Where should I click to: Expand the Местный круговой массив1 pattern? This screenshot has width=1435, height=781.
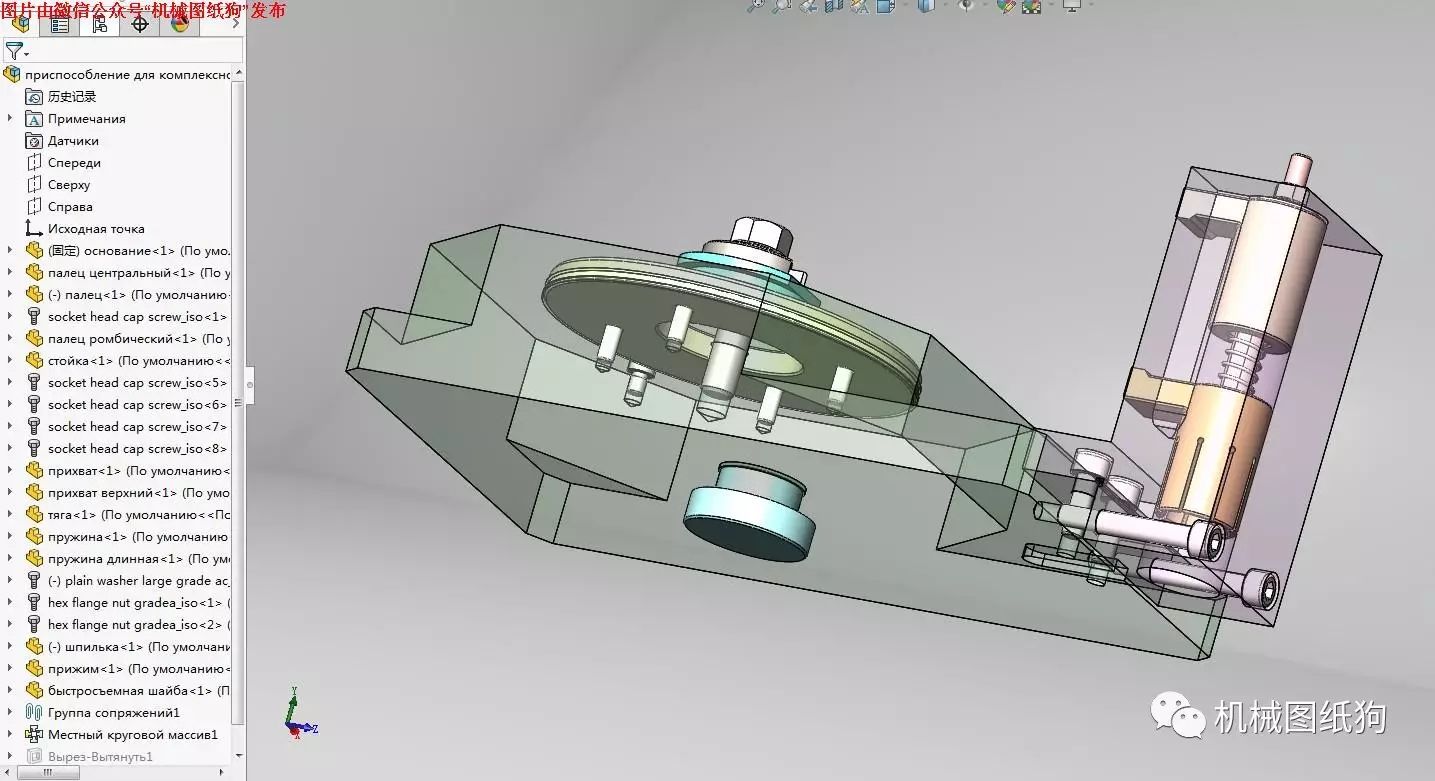(x=10, y=735)
